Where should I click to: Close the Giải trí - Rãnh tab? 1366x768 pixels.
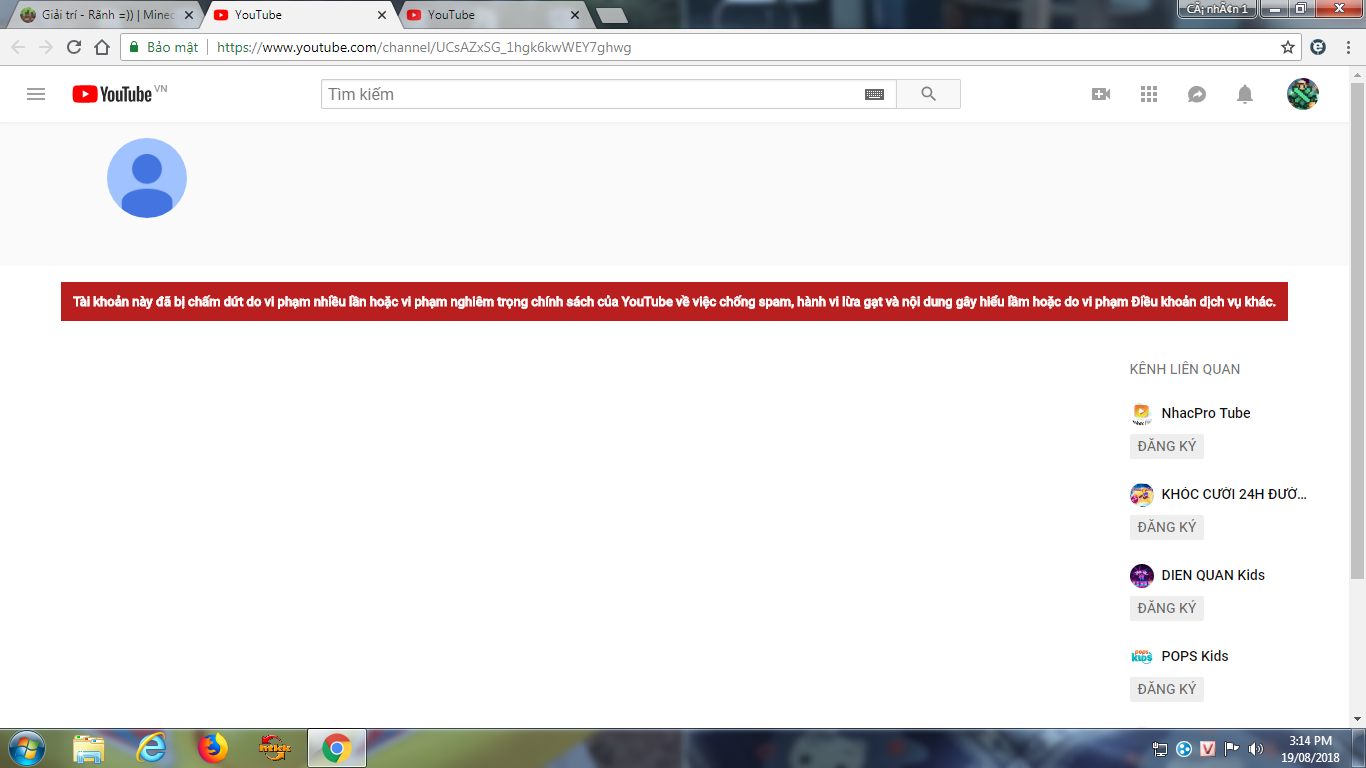tap(188, 15)
